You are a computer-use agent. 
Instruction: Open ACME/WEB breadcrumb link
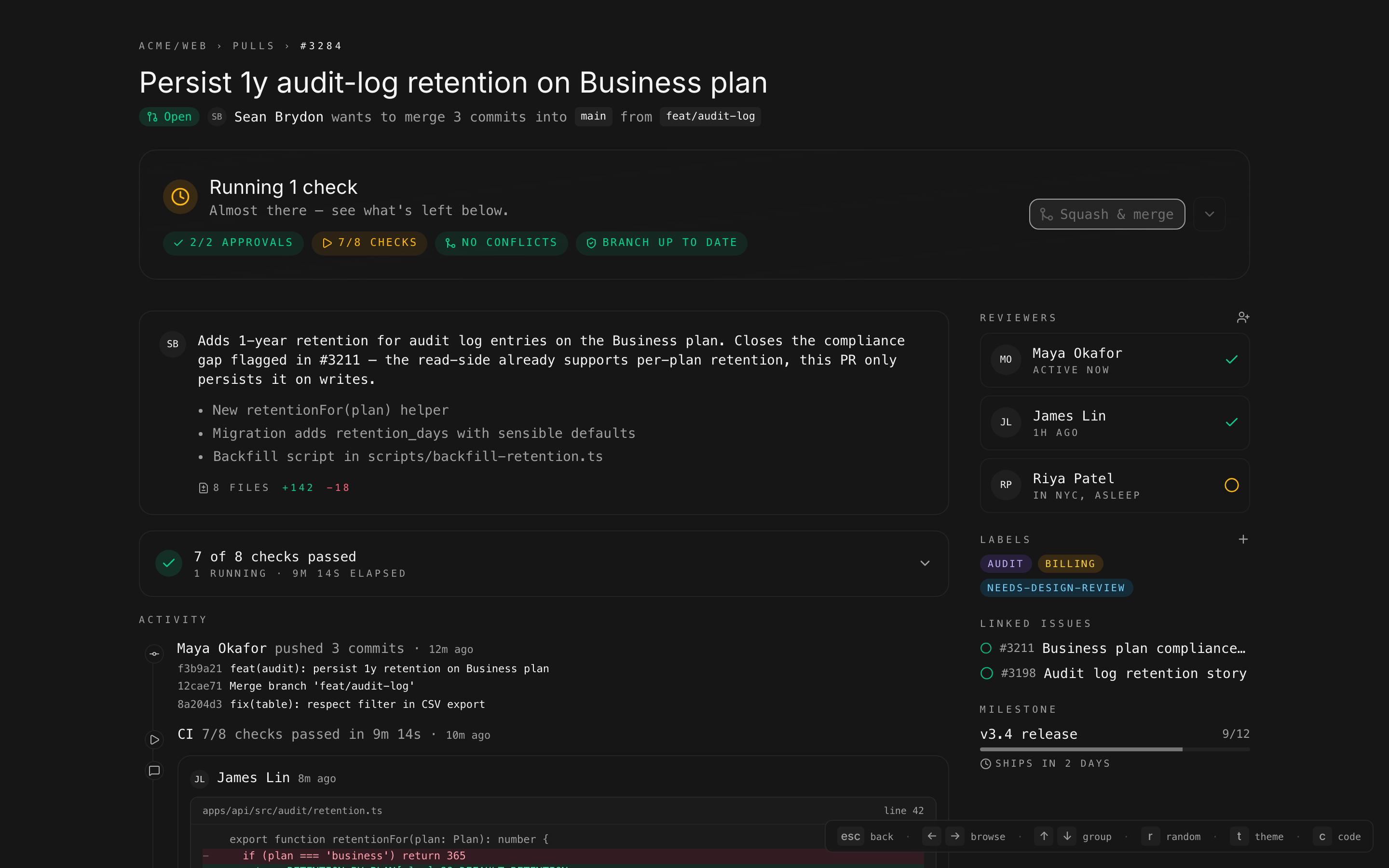(173, 46)
